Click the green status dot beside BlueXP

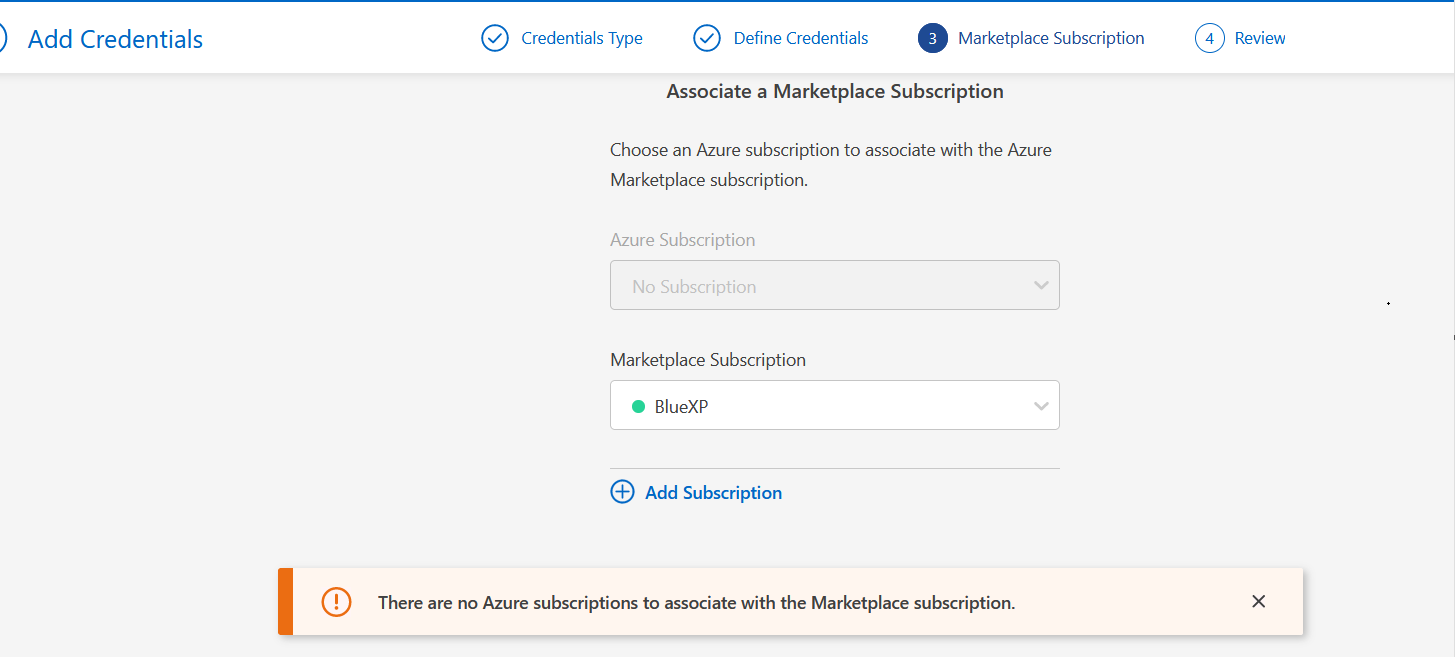(638, 406)
